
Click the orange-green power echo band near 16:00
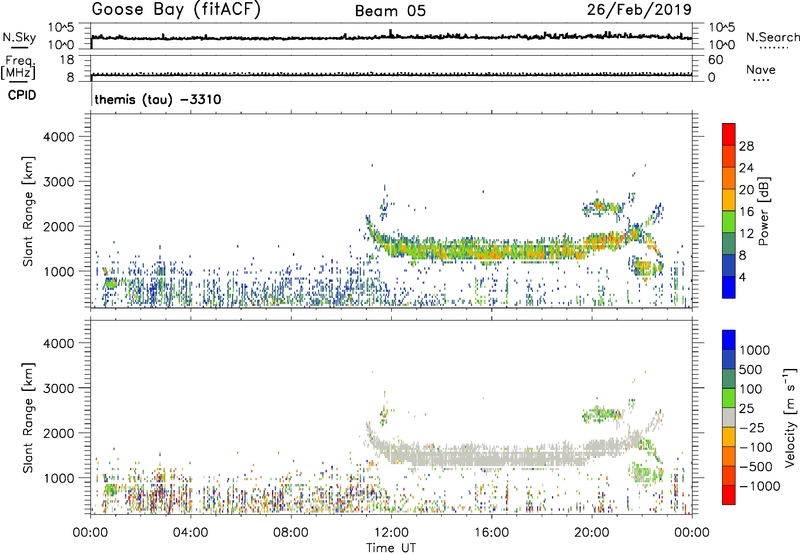click(x=491, y=250)
